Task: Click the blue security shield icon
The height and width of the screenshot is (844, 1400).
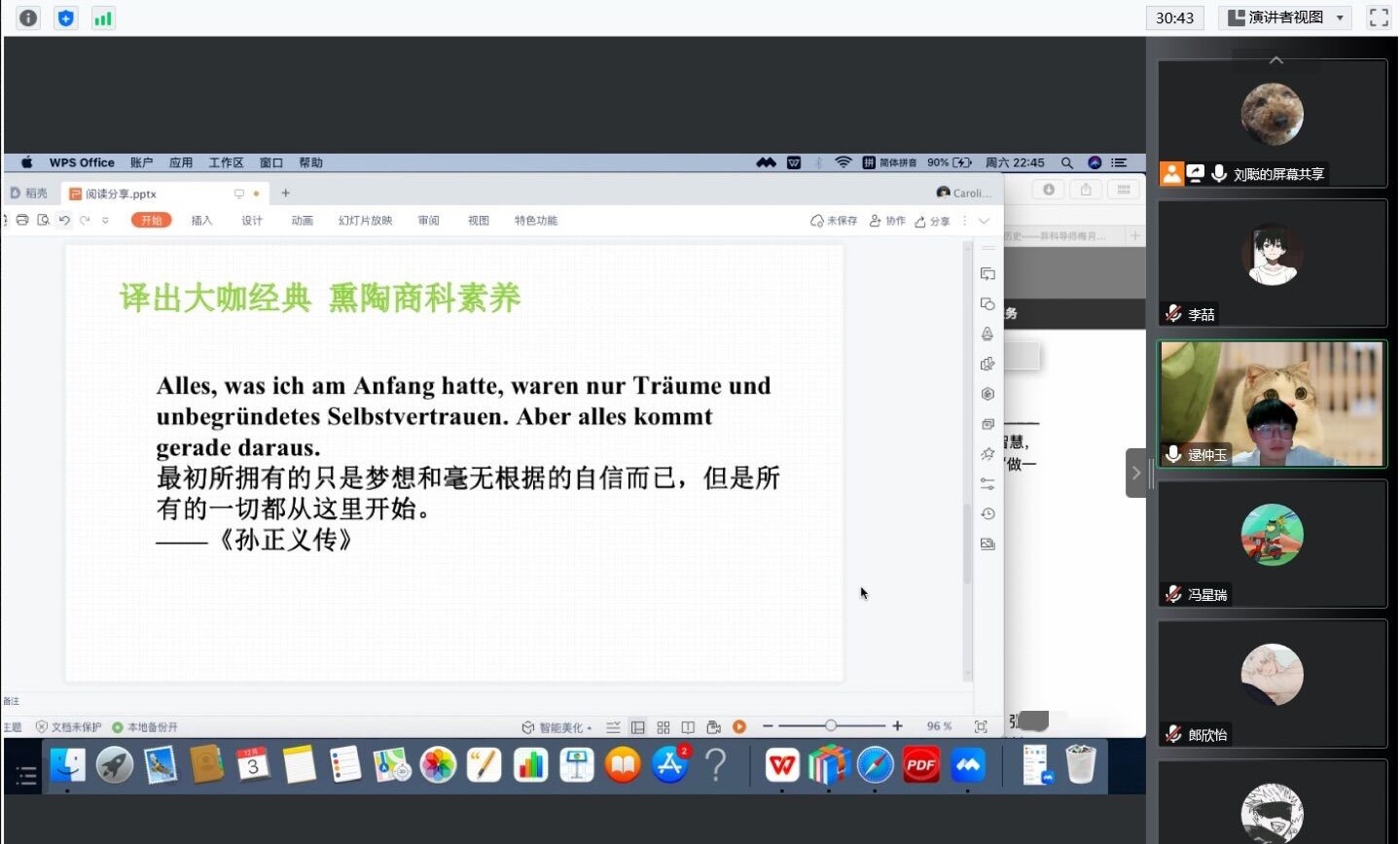Action: pos(65,18)
